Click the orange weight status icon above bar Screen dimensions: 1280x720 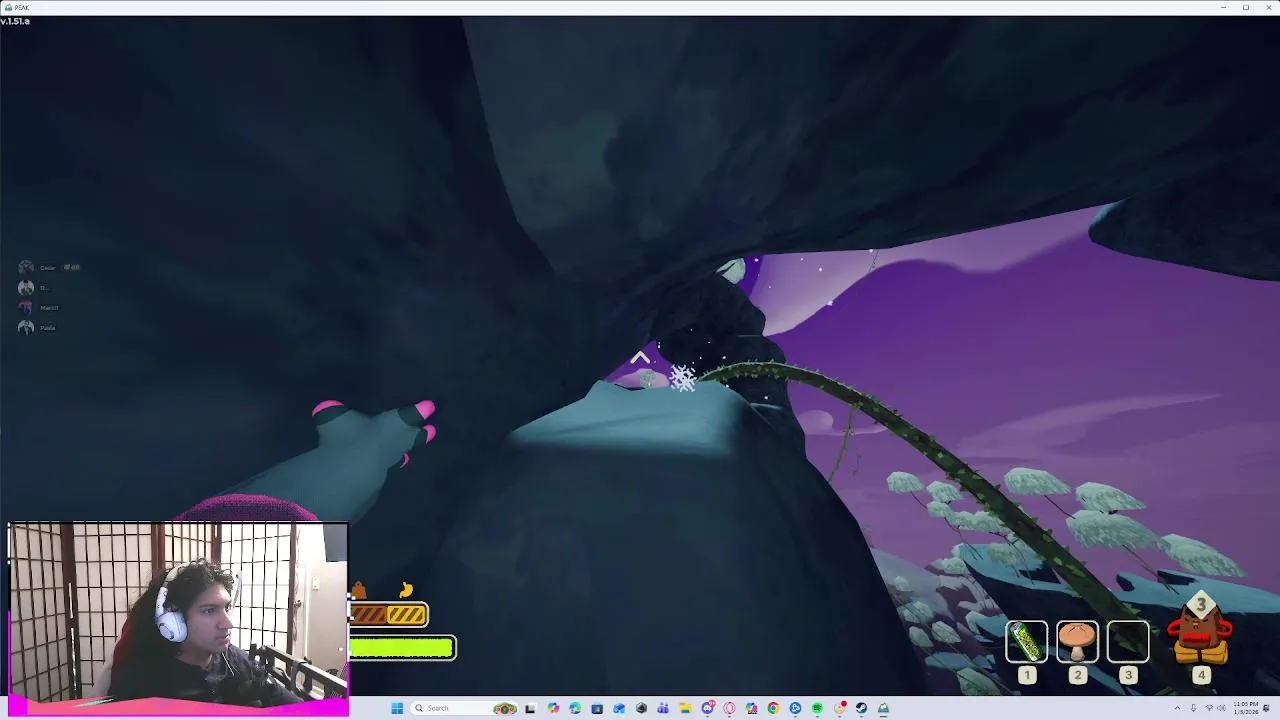click(359, 591)
